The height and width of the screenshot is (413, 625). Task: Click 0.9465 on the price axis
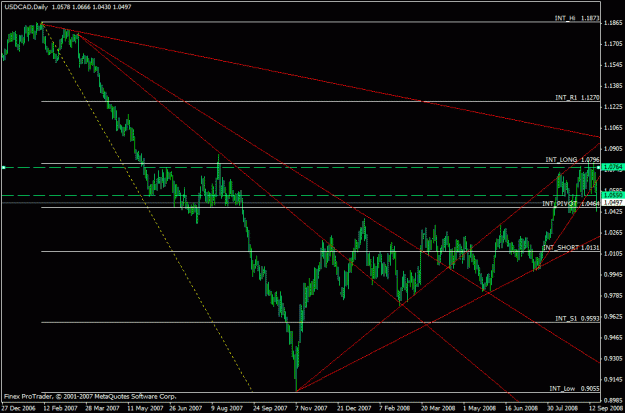(x=613, y=338)
